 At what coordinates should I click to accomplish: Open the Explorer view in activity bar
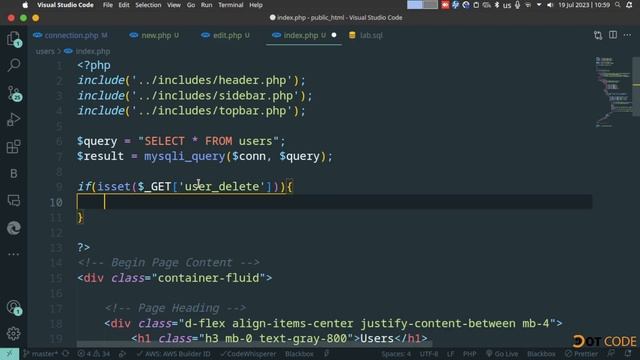(x=14, y=39)
